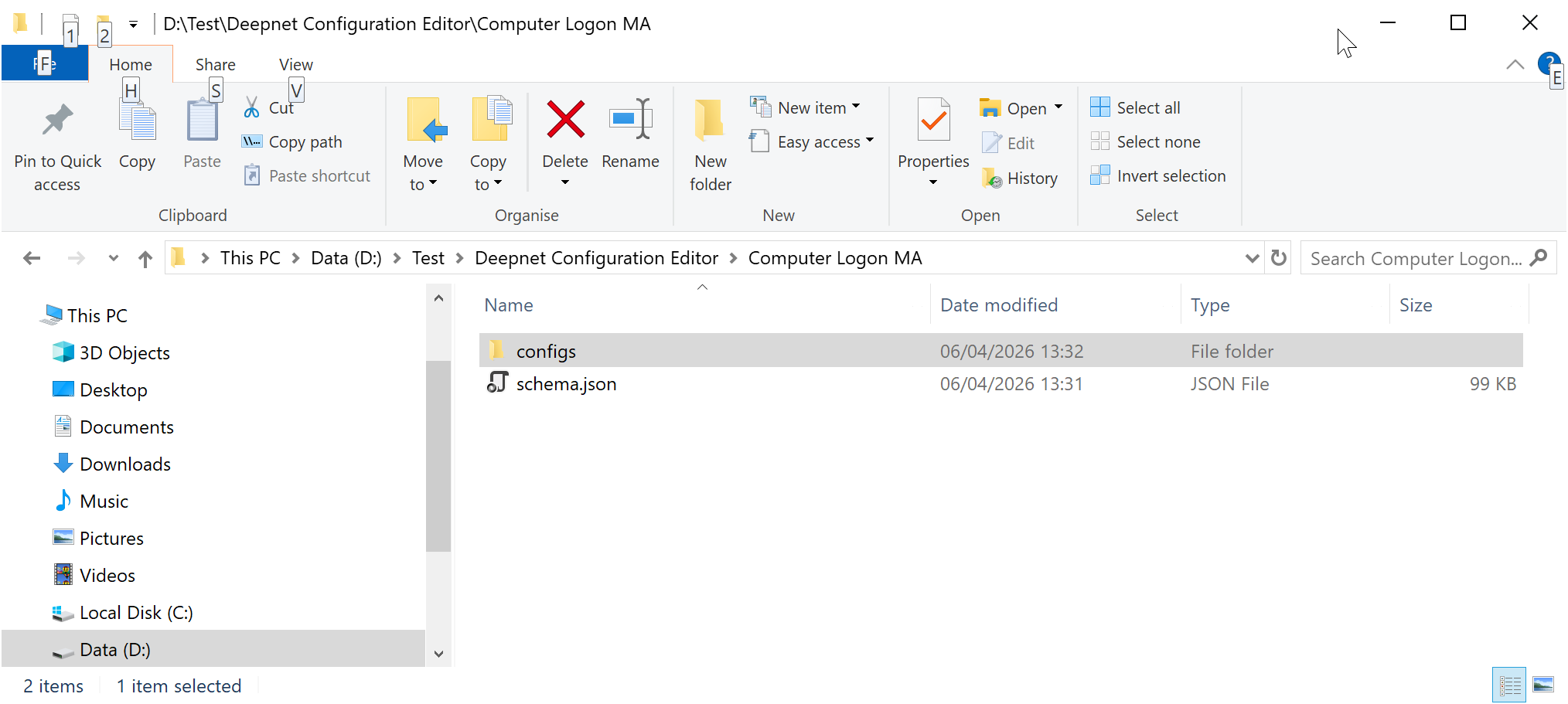Image resolution: width=1568 pixels, height=704 pixels.
Task: Open History in the Open group
Action: [1021, 179]
